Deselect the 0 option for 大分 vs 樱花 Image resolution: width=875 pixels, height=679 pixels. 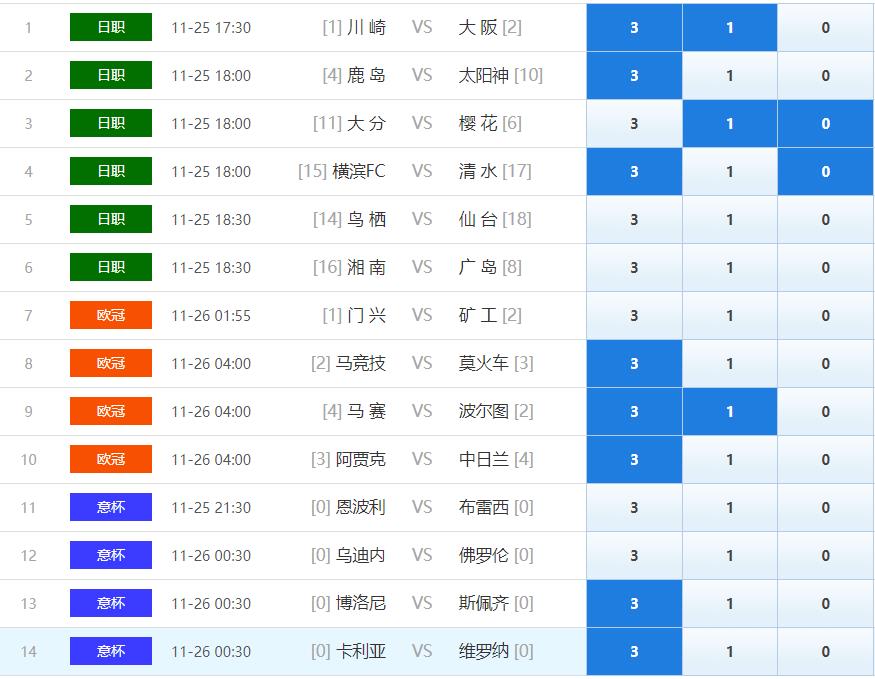[825, 124]
